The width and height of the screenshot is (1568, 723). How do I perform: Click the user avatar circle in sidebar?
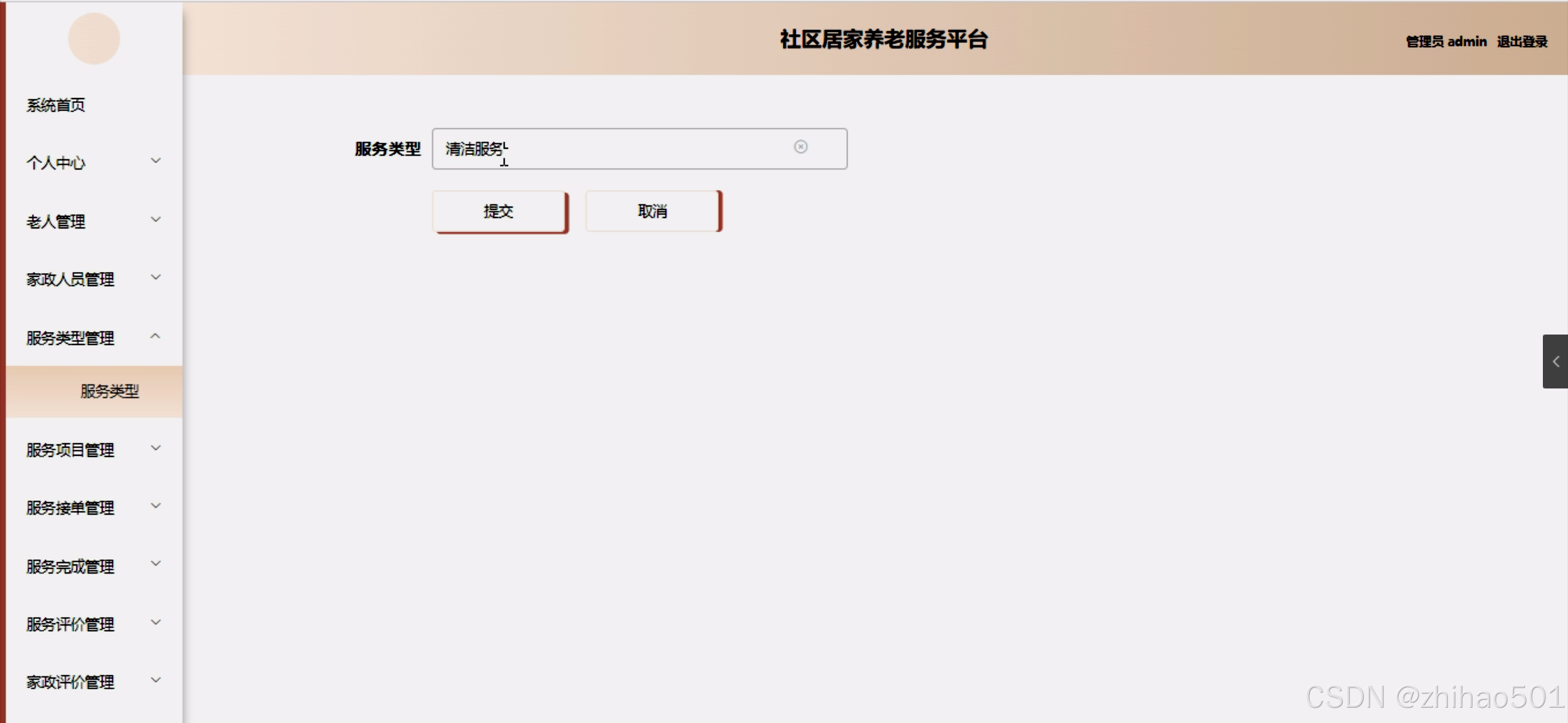coord(93,38)
